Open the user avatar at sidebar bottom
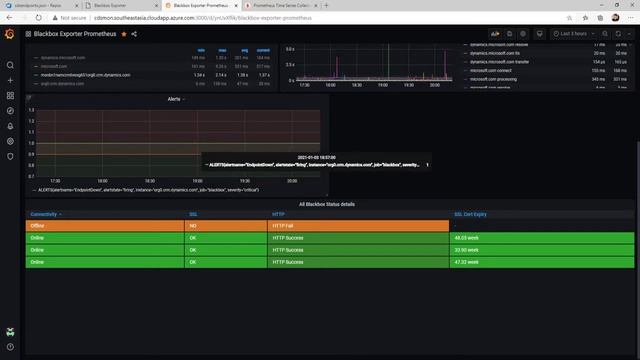The image size is (640, 360). [10, 332]
